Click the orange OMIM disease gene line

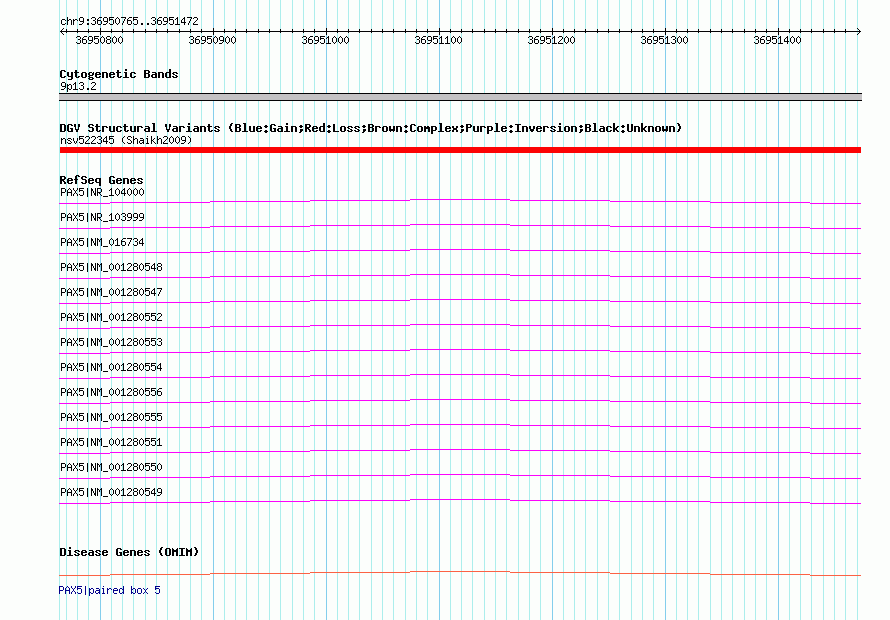point(460,573)
